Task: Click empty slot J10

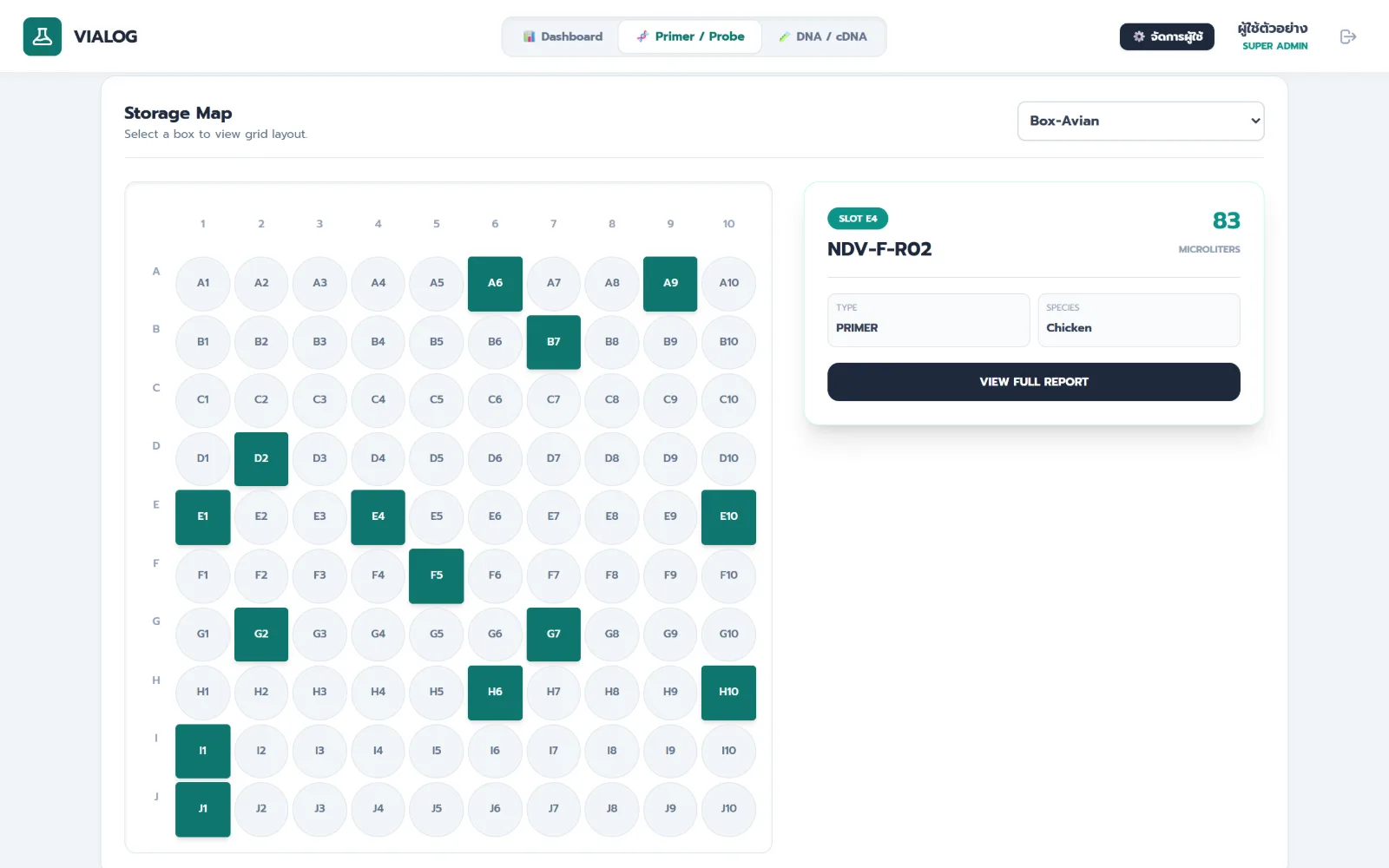Action: [x=728, y=809]
